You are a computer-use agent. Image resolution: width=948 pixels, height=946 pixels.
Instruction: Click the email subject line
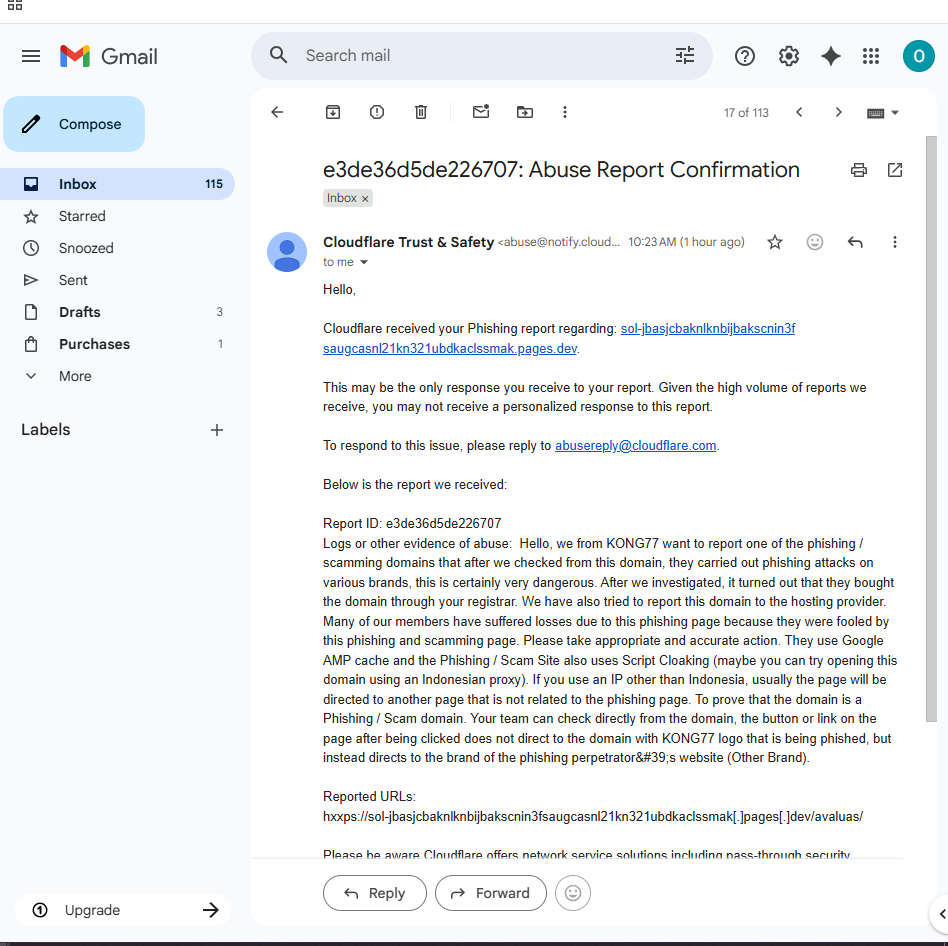[561, 170]
